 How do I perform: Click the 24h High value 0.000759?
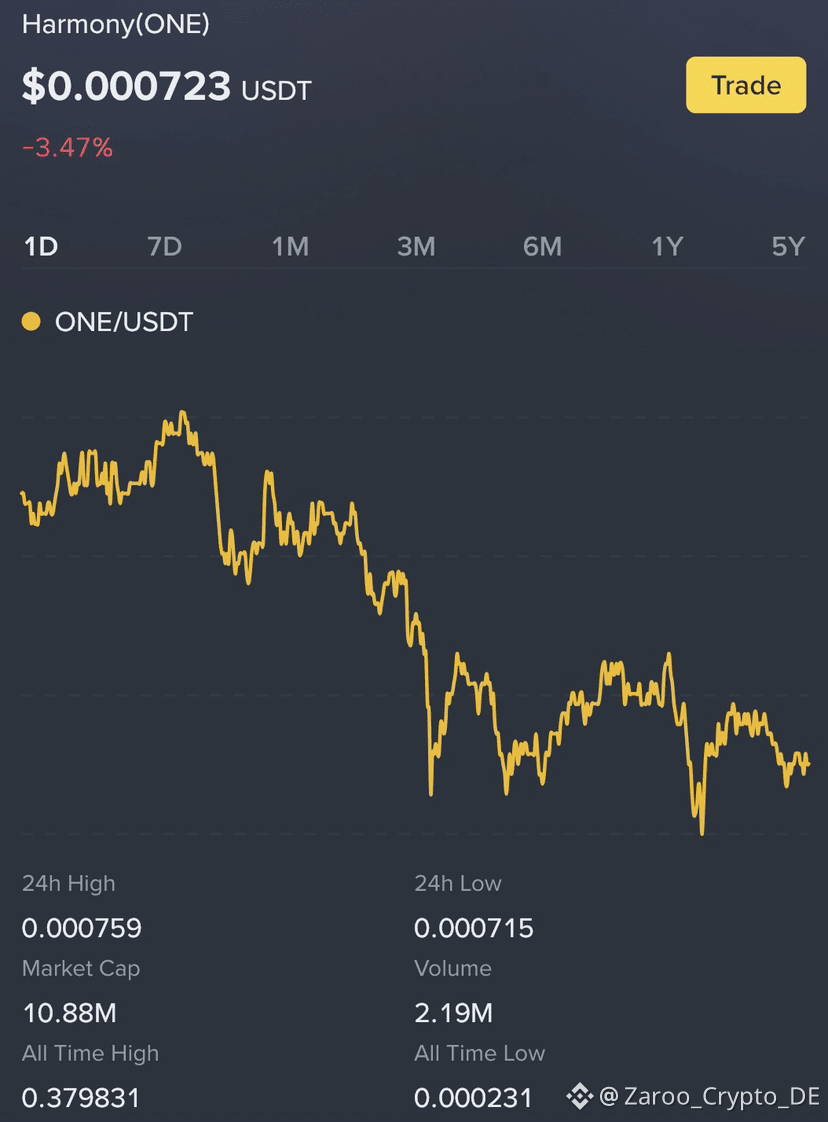click(82, 928)
